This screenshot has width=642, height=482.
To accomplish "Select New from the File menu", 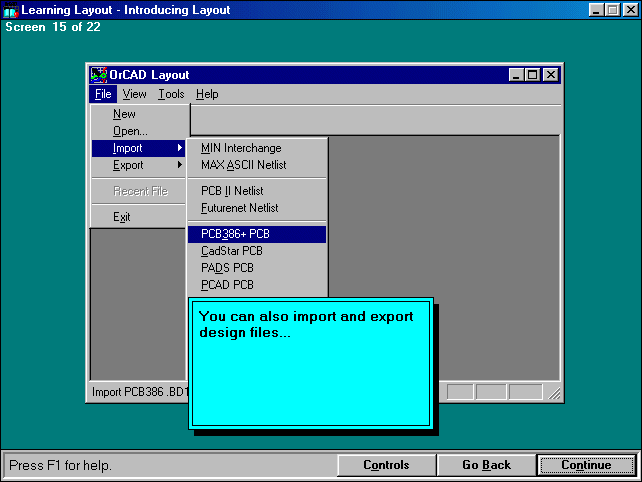I will (124, 114).
